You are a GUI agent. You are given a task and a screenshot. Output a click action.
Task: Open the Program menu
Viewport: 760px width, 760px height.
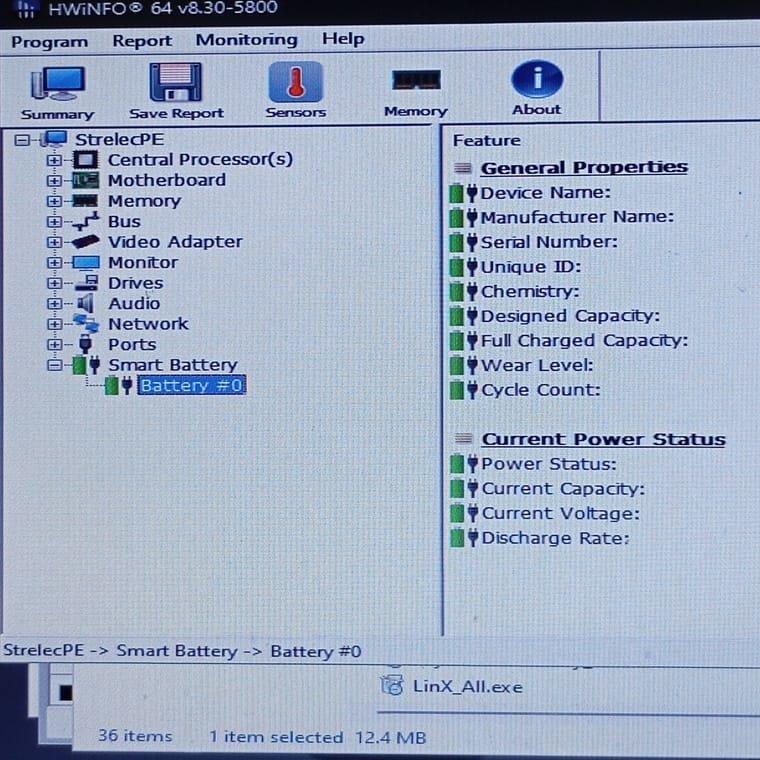tap(49, 42)
